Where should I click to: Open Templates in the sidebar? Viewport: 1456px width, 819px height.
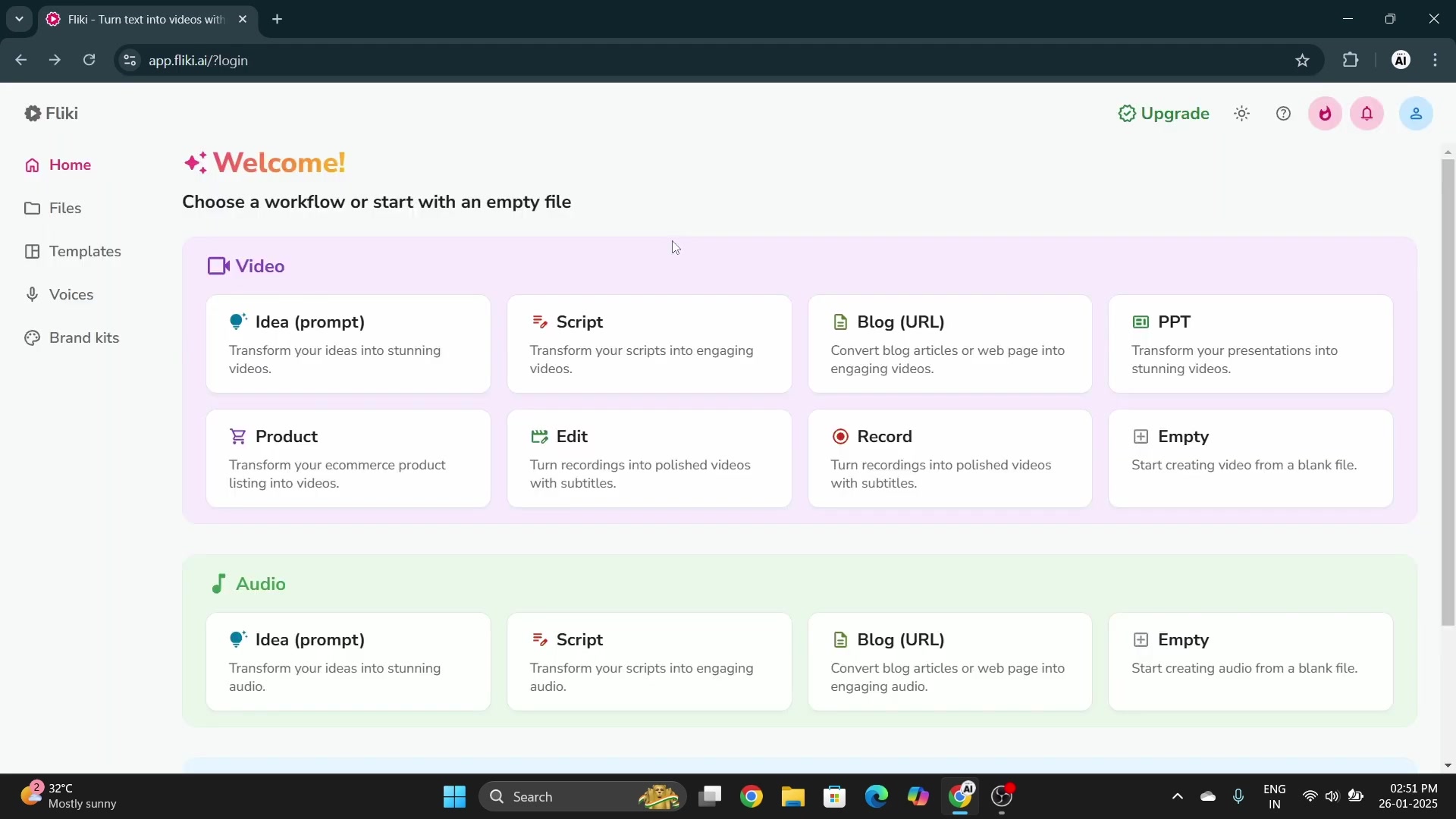(x=73, y=252)
